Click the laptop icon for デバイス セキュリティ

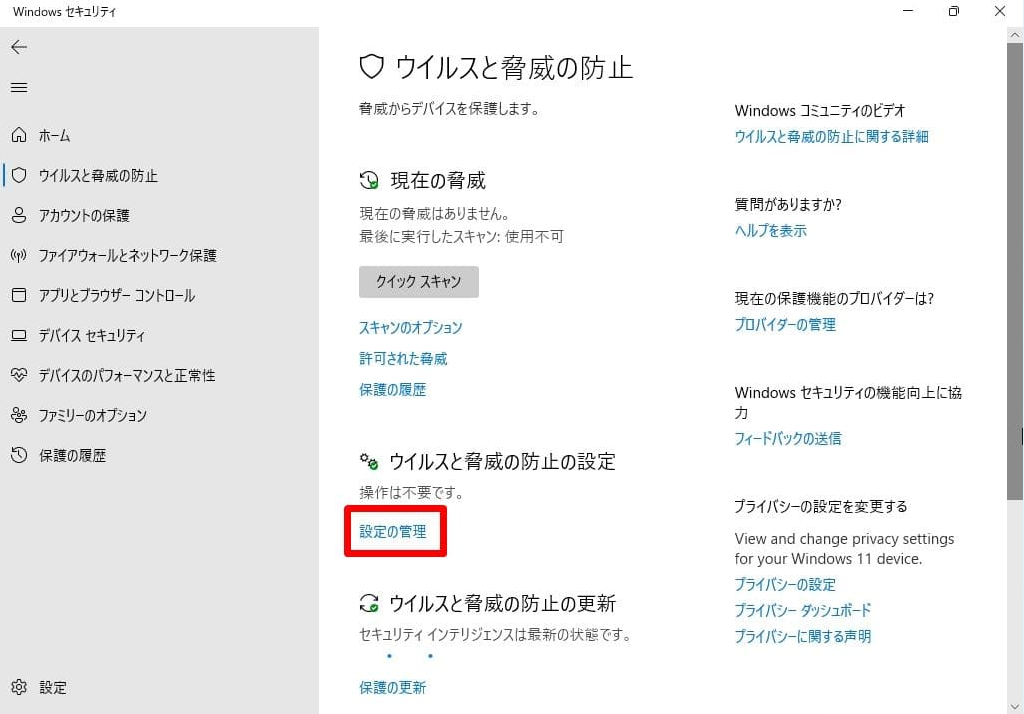pyautogui.click(x=19, y=336)
